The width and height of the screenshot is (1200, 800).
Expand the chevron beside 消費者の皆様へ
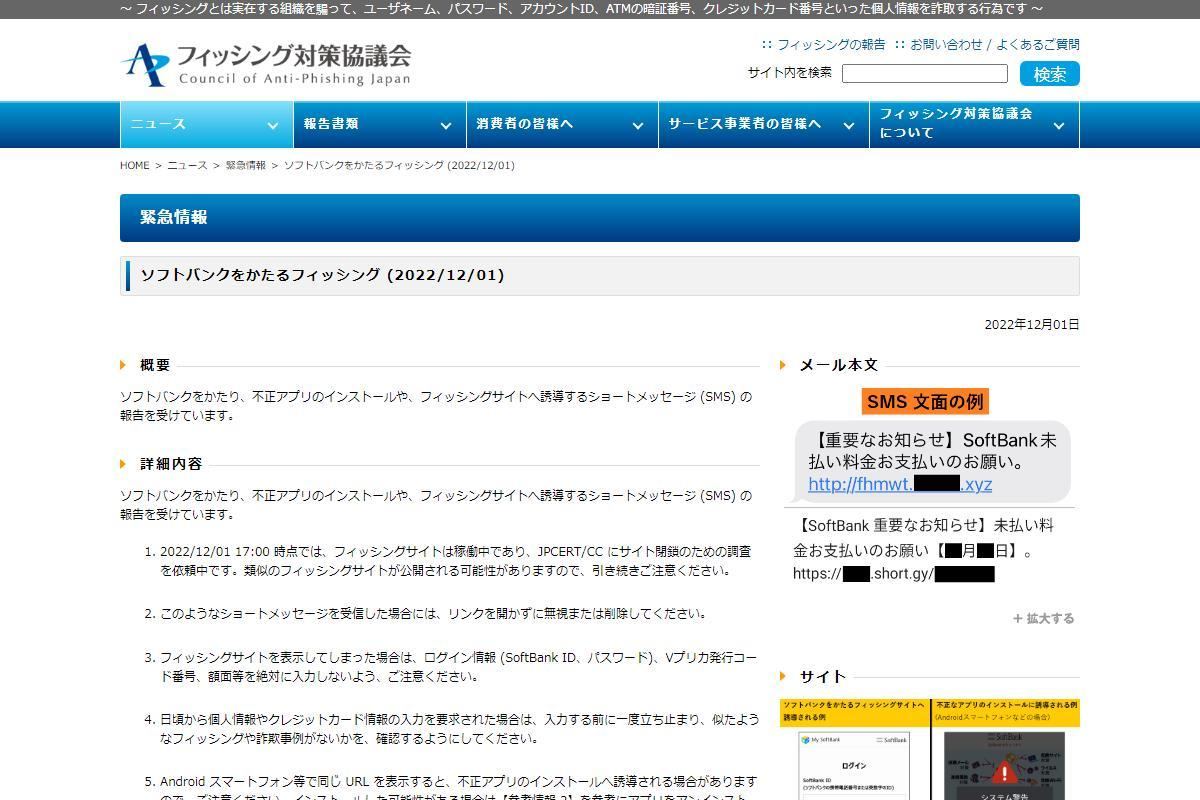638,125
